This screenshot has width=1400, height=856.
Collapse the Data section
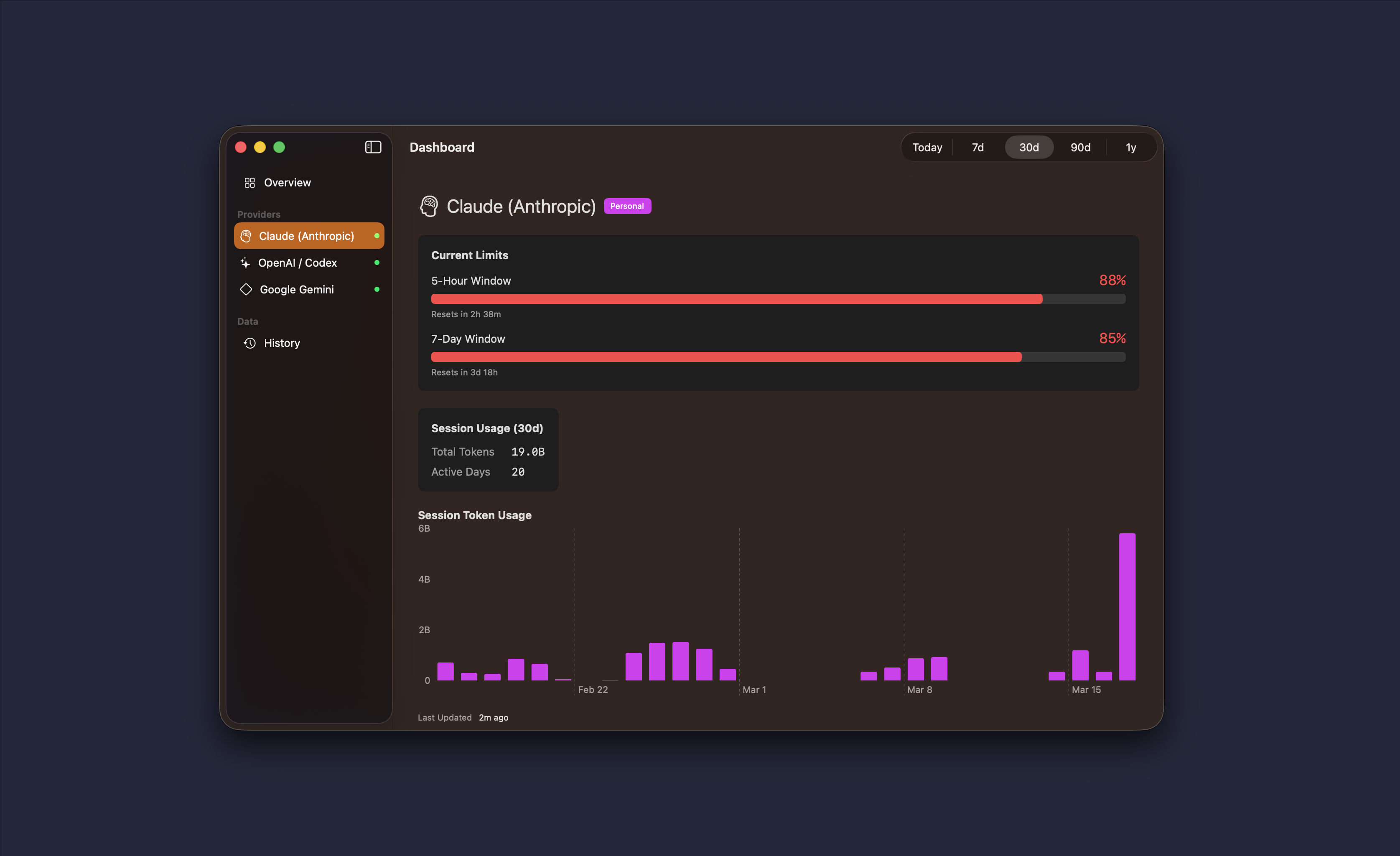248,321
